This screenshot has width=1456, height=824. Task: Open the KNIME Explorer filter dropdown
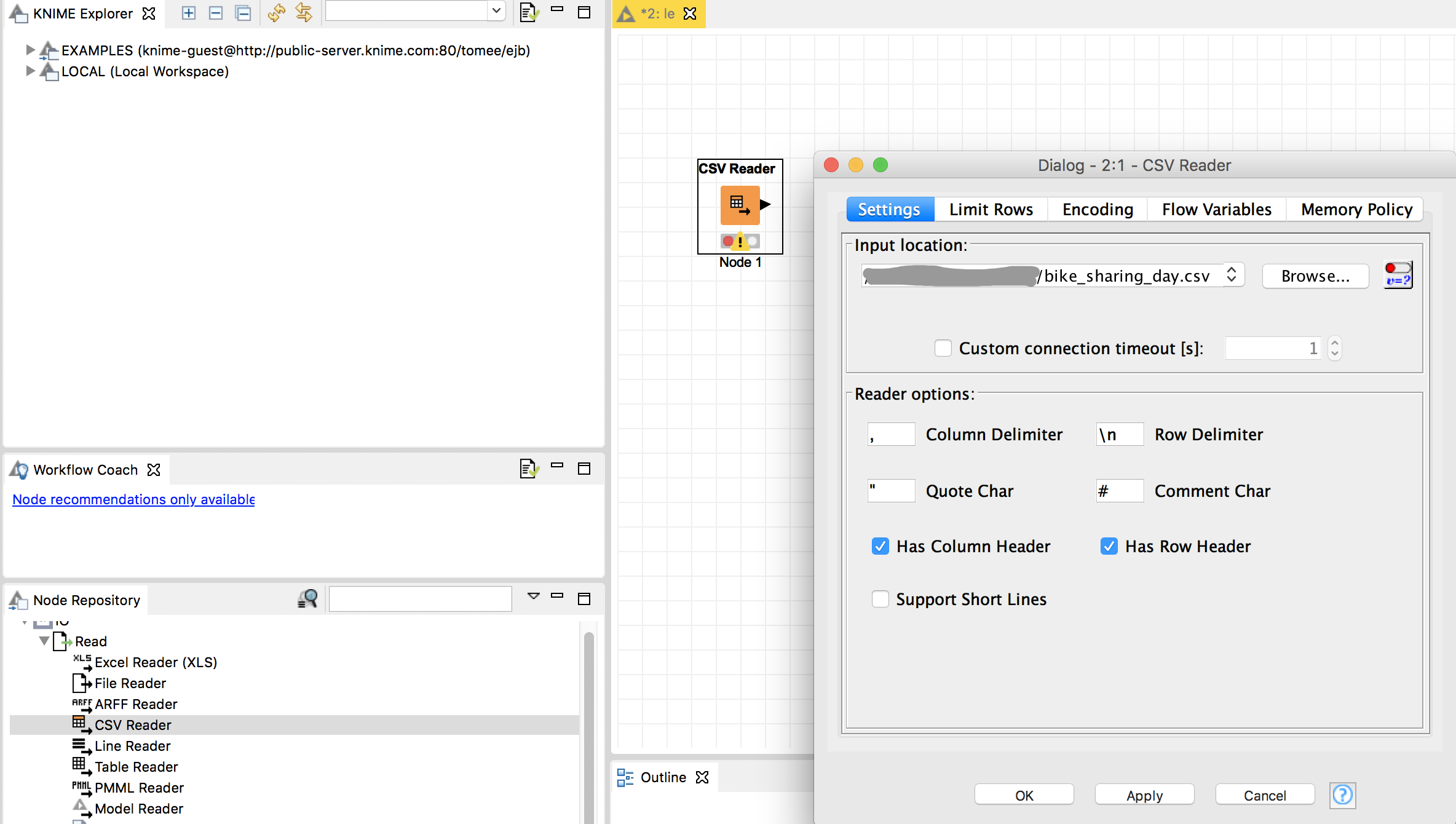[x=496, y=11]
